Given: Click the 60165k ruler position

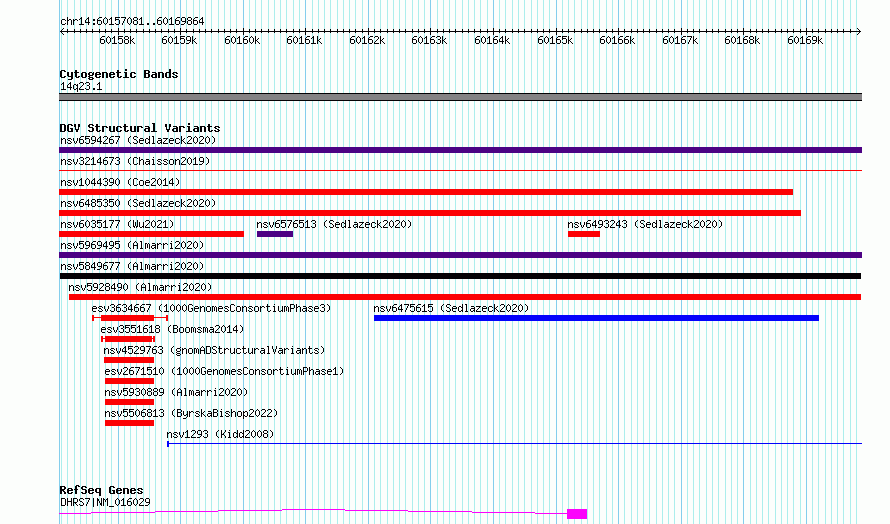Looking at the screenshot, I should click(555, 40).
